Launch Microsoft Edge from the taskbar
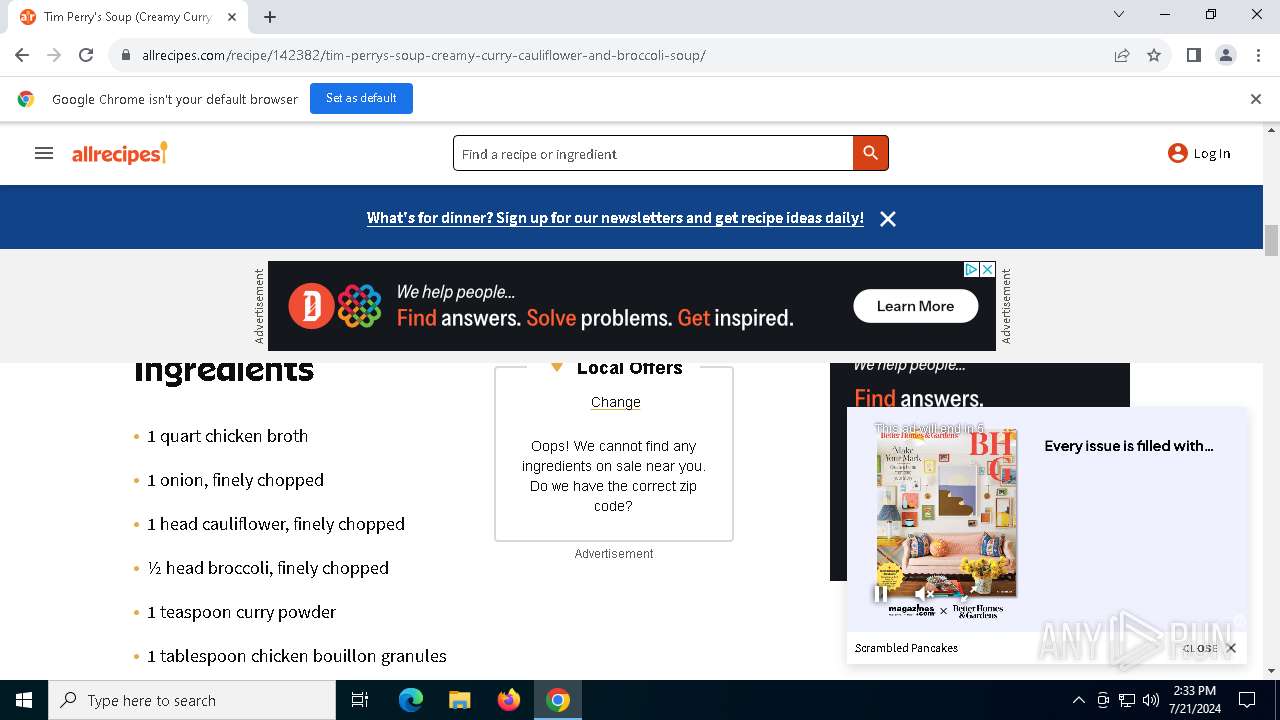The width and height of the screenshot is (1280, 720). point(411,700)
